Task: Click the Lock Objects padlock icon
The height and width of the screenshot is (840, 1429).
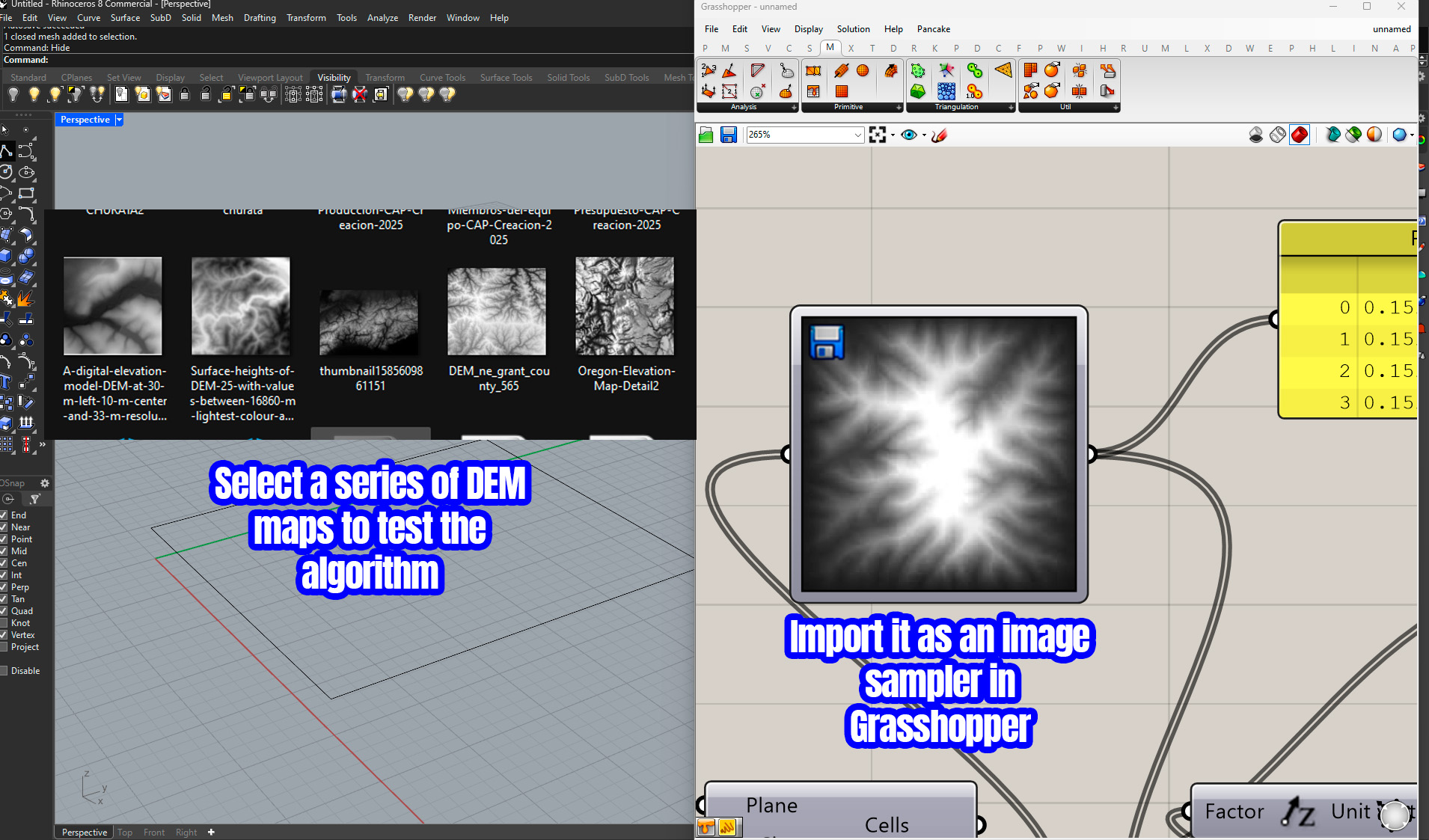Action: (185, 95)
